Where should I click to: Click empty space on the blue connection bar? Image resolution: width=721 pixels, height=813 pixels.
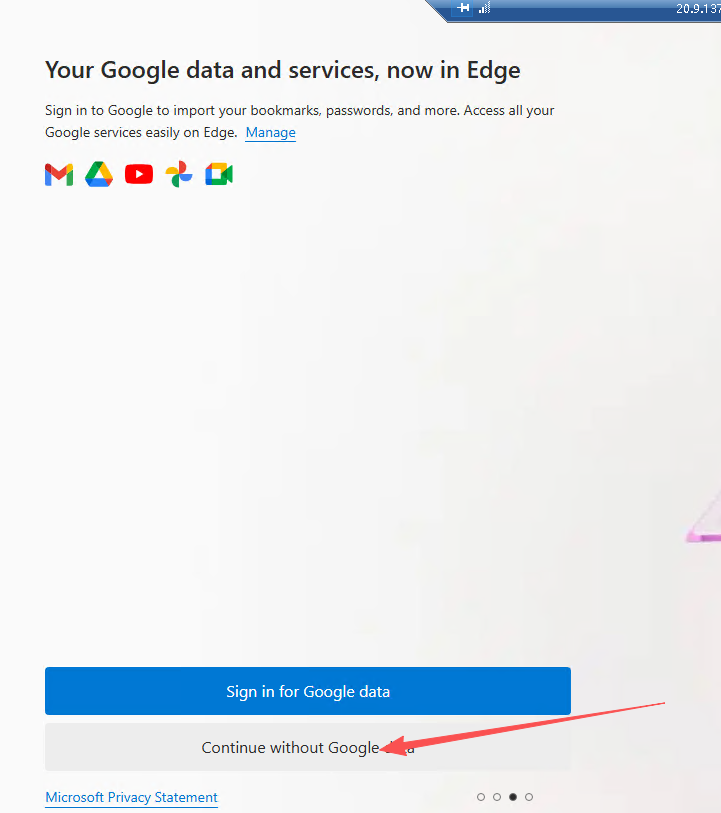580,8
